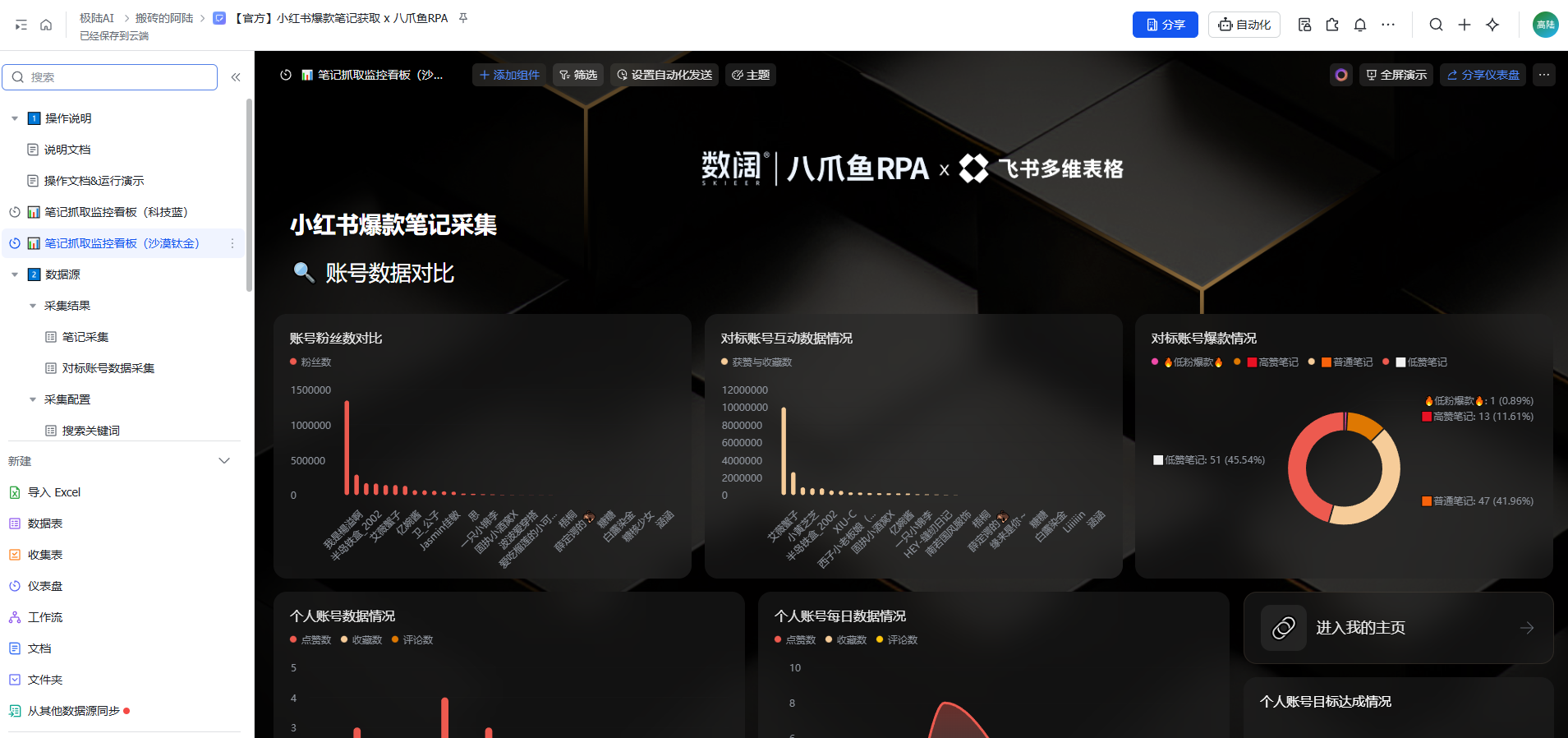Open 操作文档&运行演示 document
Screen dimensions: 1568x738
[x=94, y=181]
